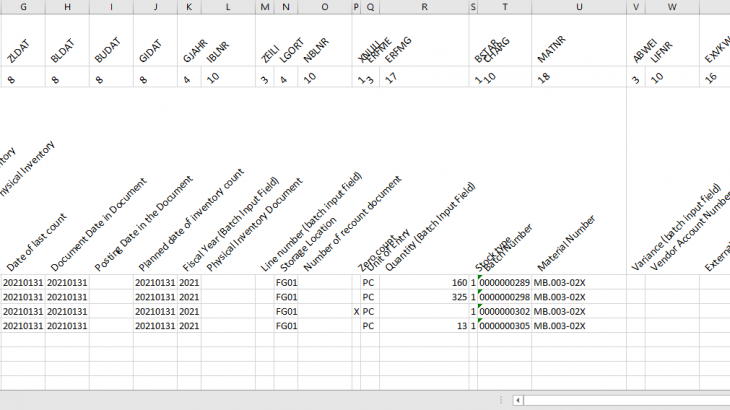
Task: Click the ZLDAT field name cell
Action: 22,50
